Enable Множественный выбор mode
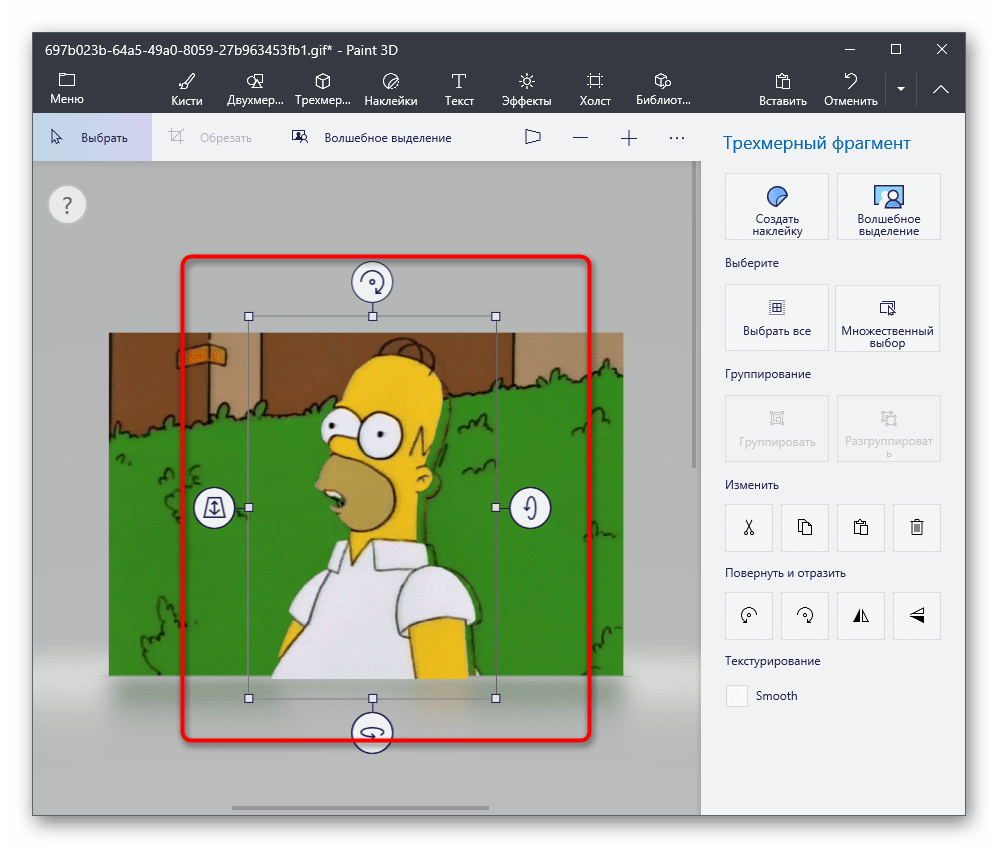 pos(887,318)
